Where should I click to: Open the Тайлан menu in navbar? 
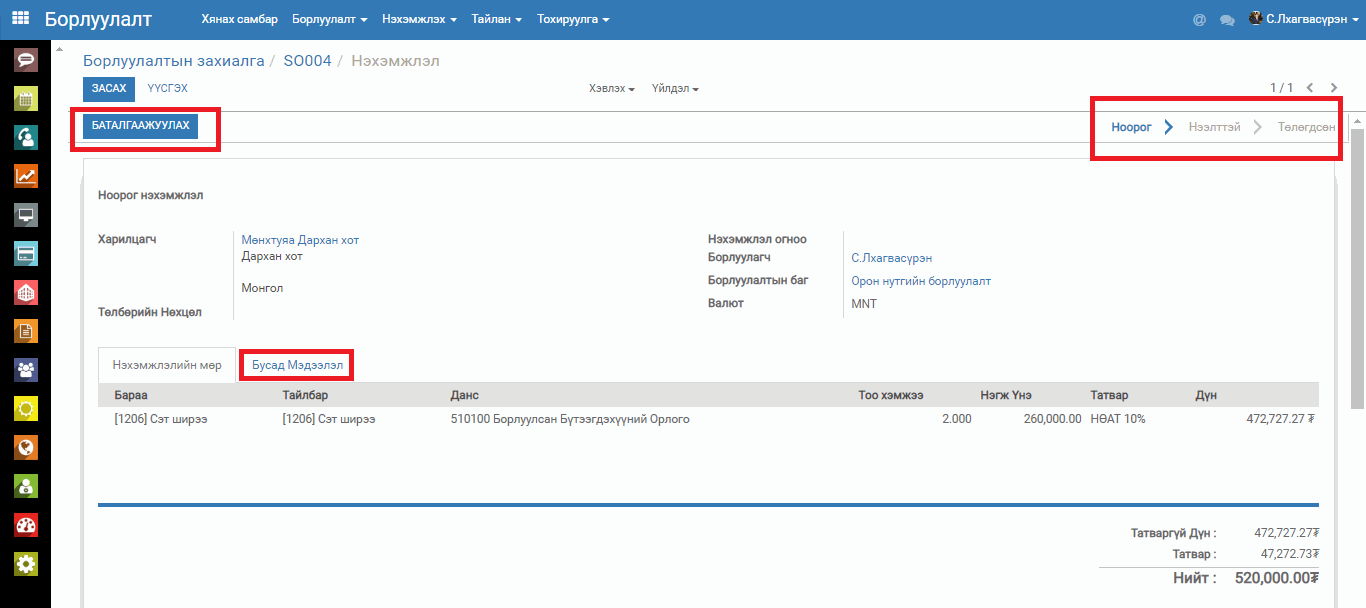[497, 19]
